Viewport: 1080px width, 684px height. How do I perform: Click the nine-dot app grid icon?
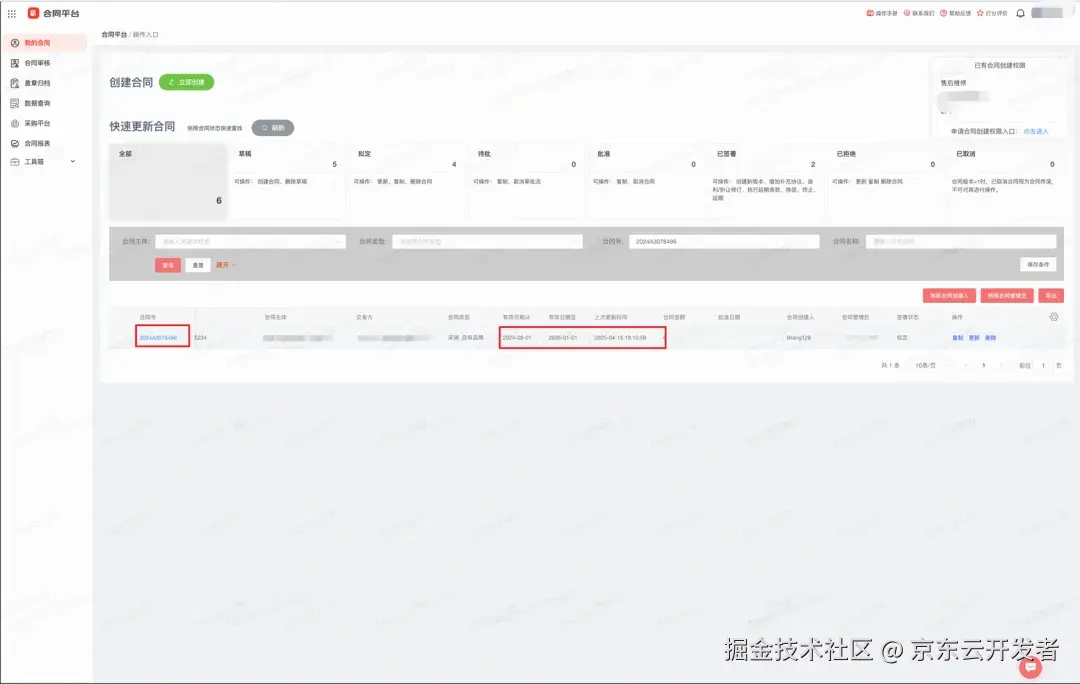[11, 13]
